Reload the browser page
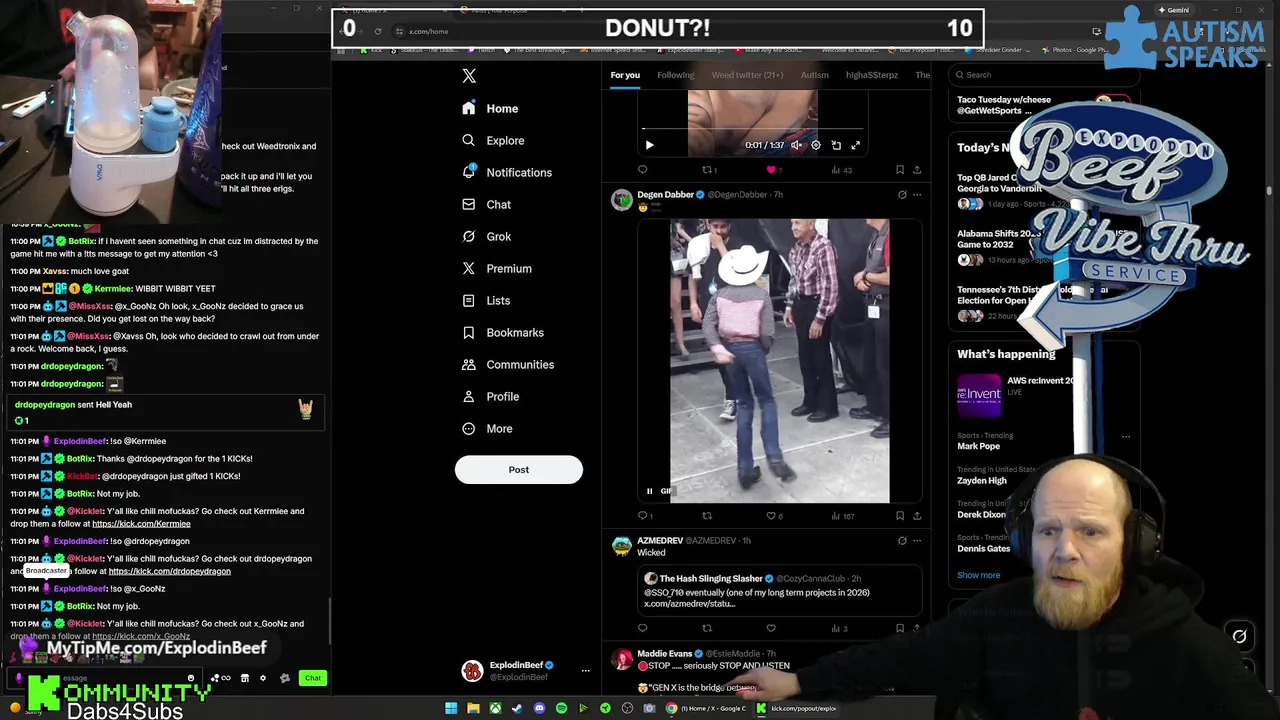 (x=378, y=31)
